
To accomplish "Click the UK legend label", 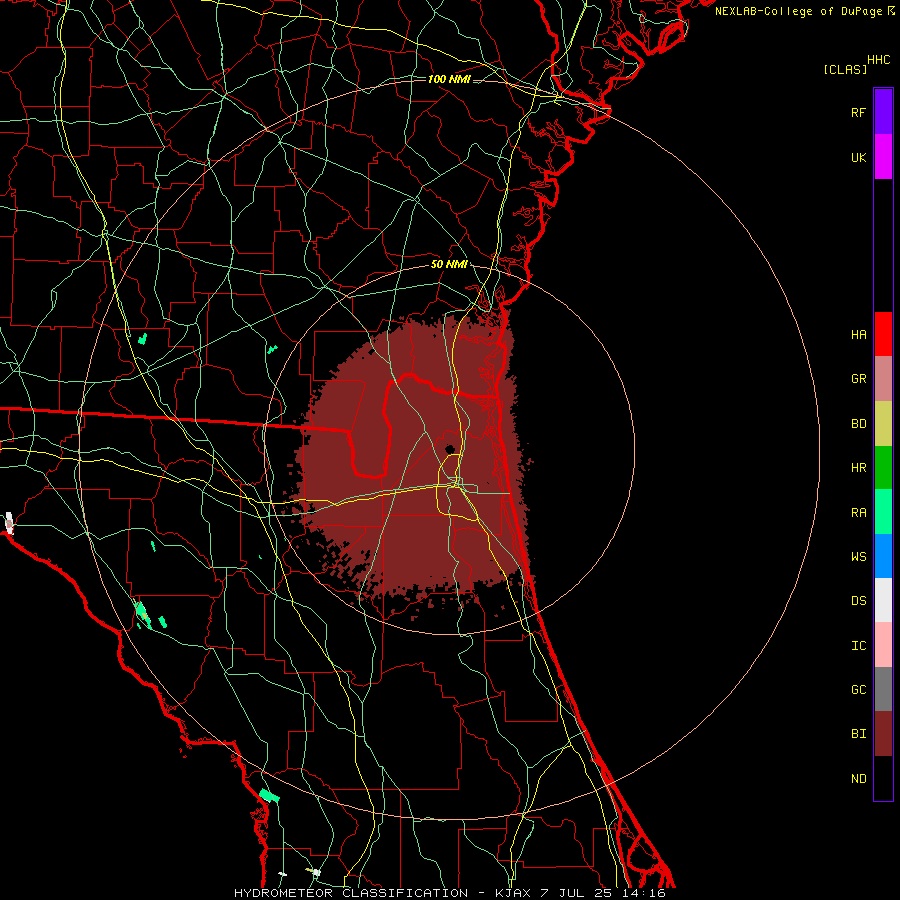I will (x=858, y=157).
